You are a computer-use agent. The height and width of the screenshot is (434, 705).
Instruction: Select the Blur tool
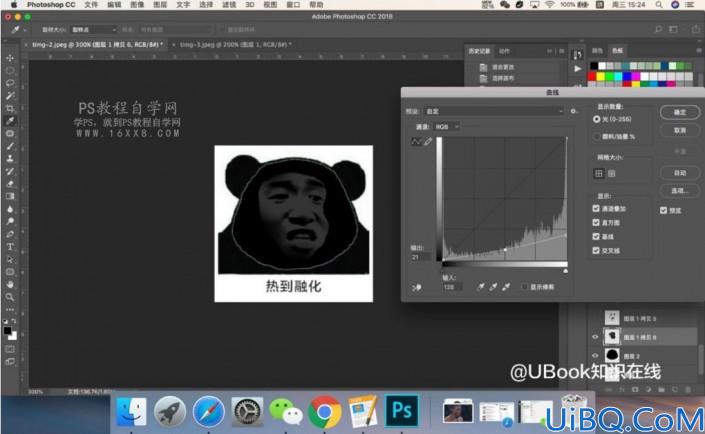pyautogui.click(x=10, y=209)
